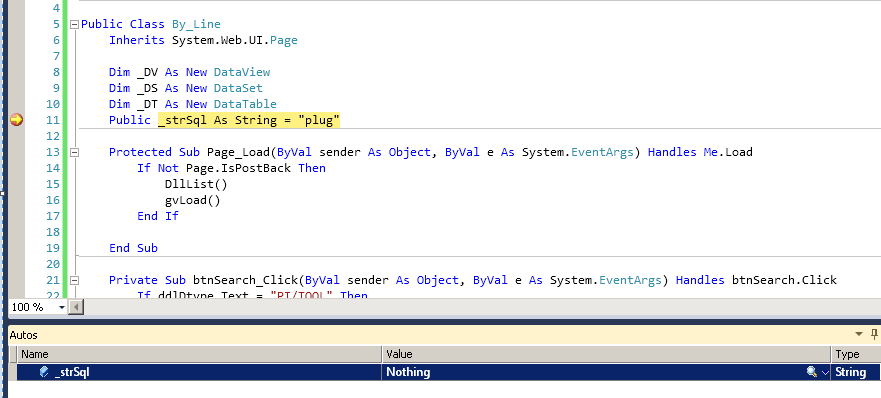881x398 pixels.
Task: Click the _DS variable on line 9
Action: tap(147, 88)
